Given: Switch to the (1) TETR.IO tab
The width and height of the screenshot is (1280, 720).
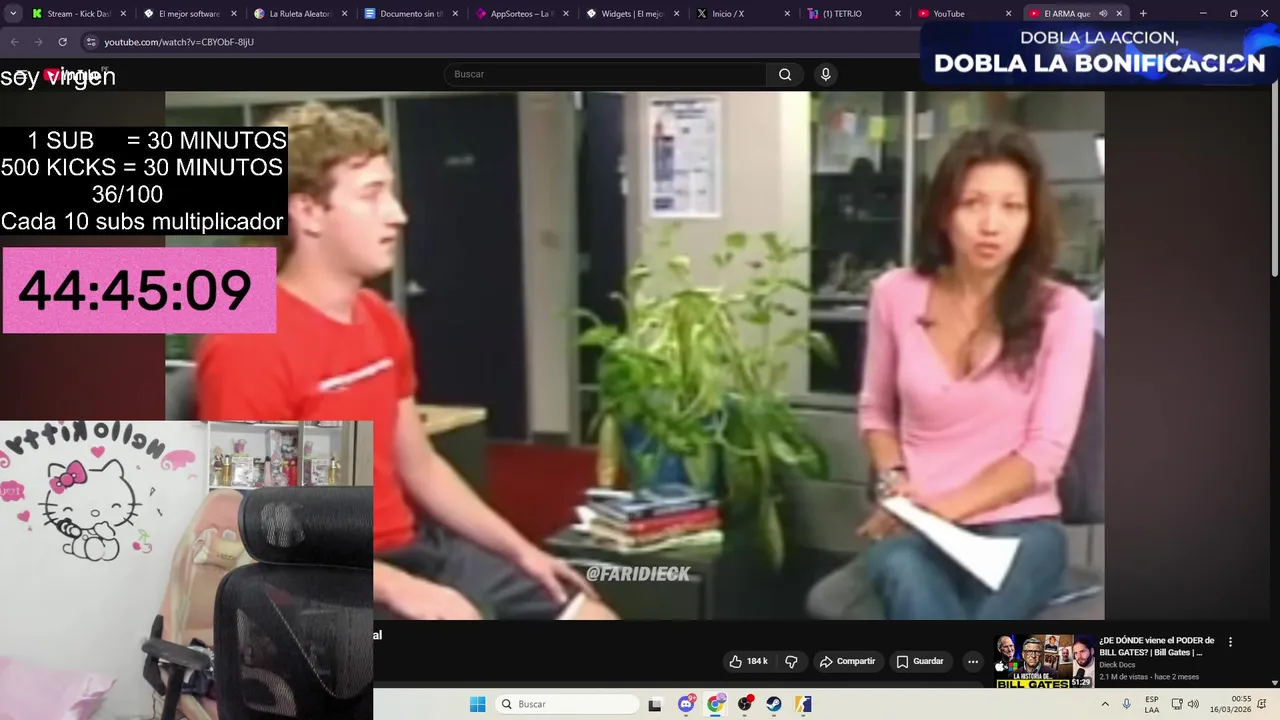Looking at the screenshot, I should (853, 14).
